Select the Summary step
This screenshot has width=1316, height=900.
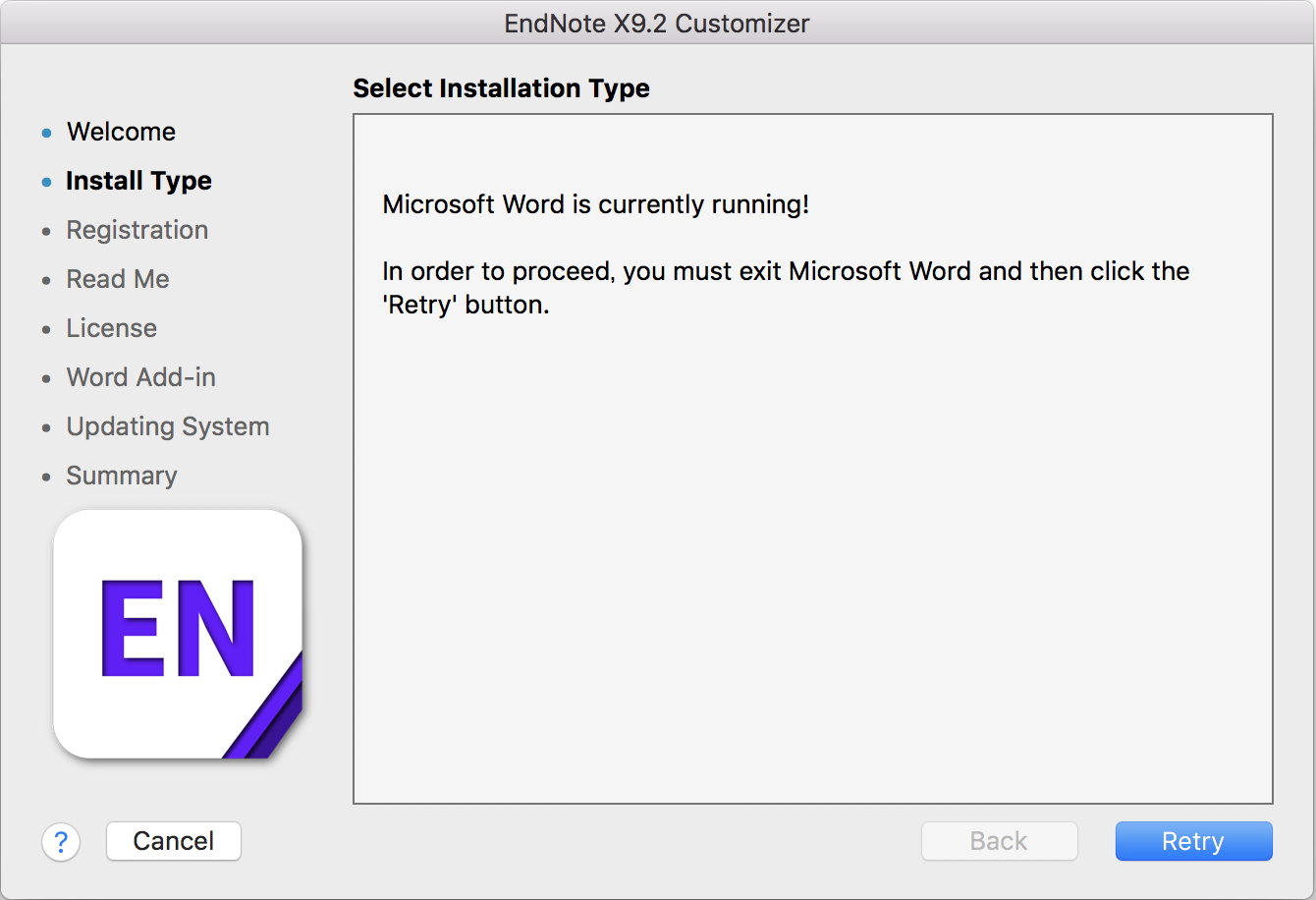tap(122, 476)
